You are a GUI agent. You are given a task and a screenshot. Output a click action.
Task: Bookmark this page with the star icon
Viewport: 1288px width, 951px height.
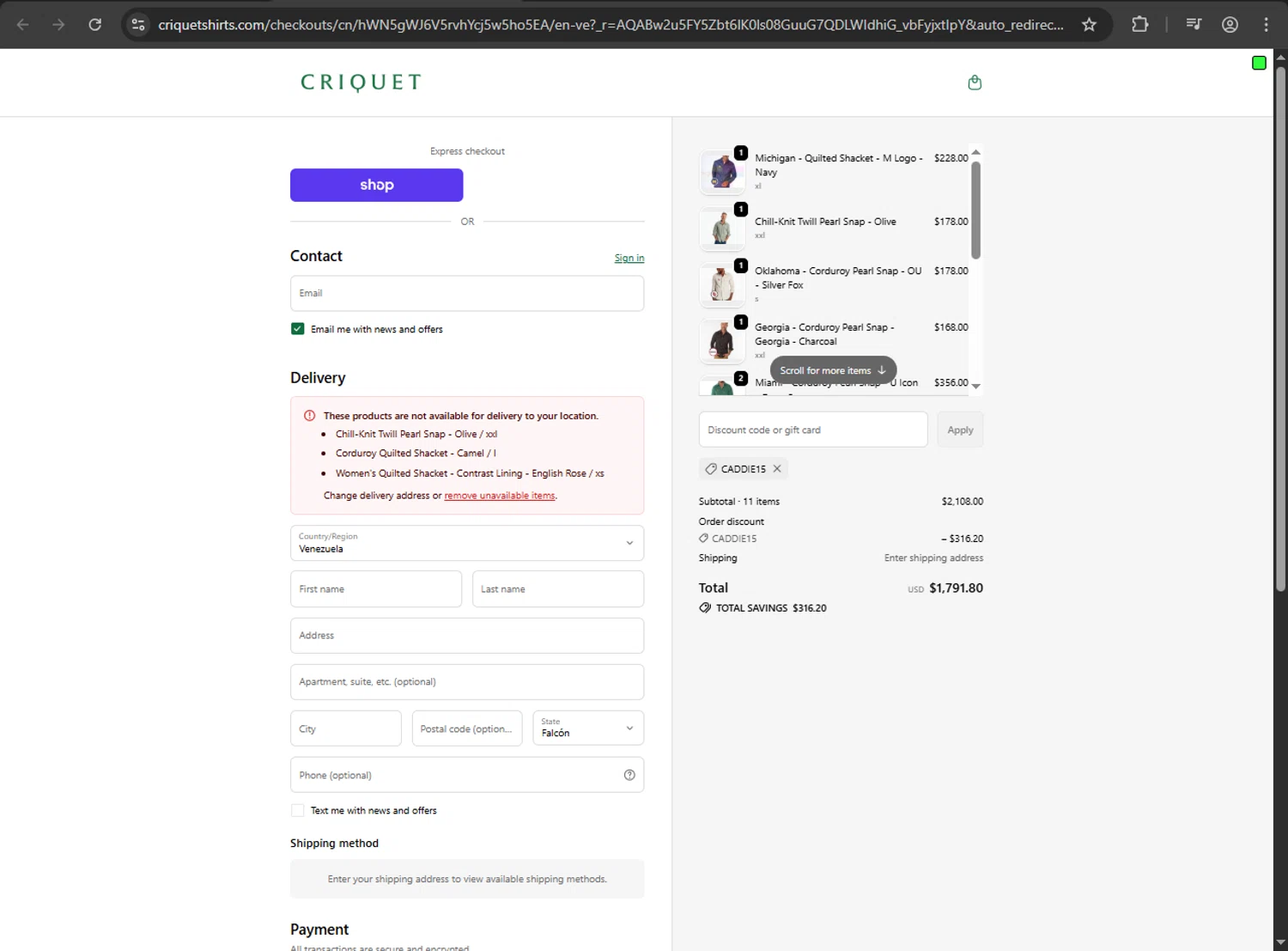click(1089, 24)
